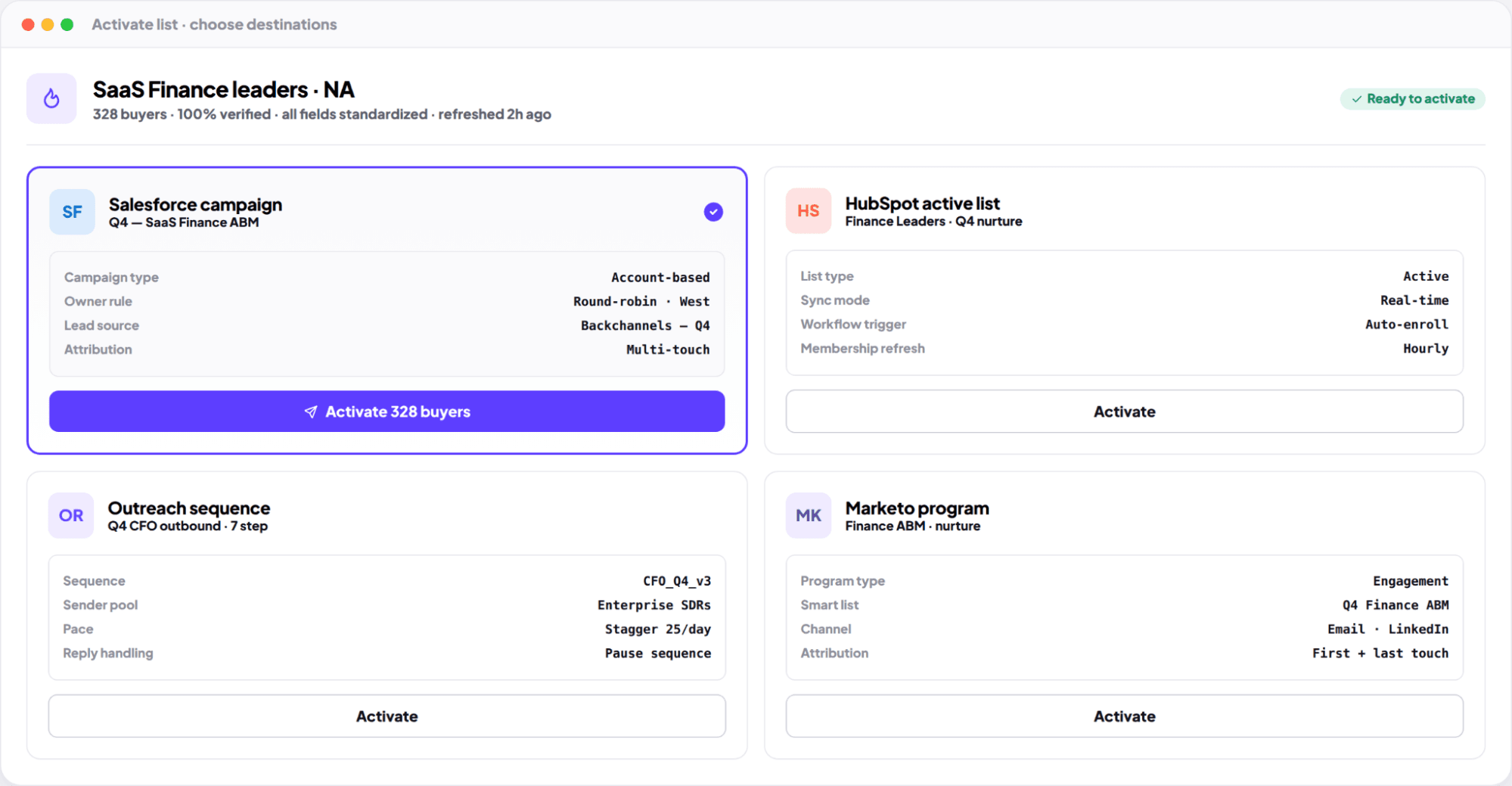Click the window title 'Activate list · choose destinations'

[214, 24]
